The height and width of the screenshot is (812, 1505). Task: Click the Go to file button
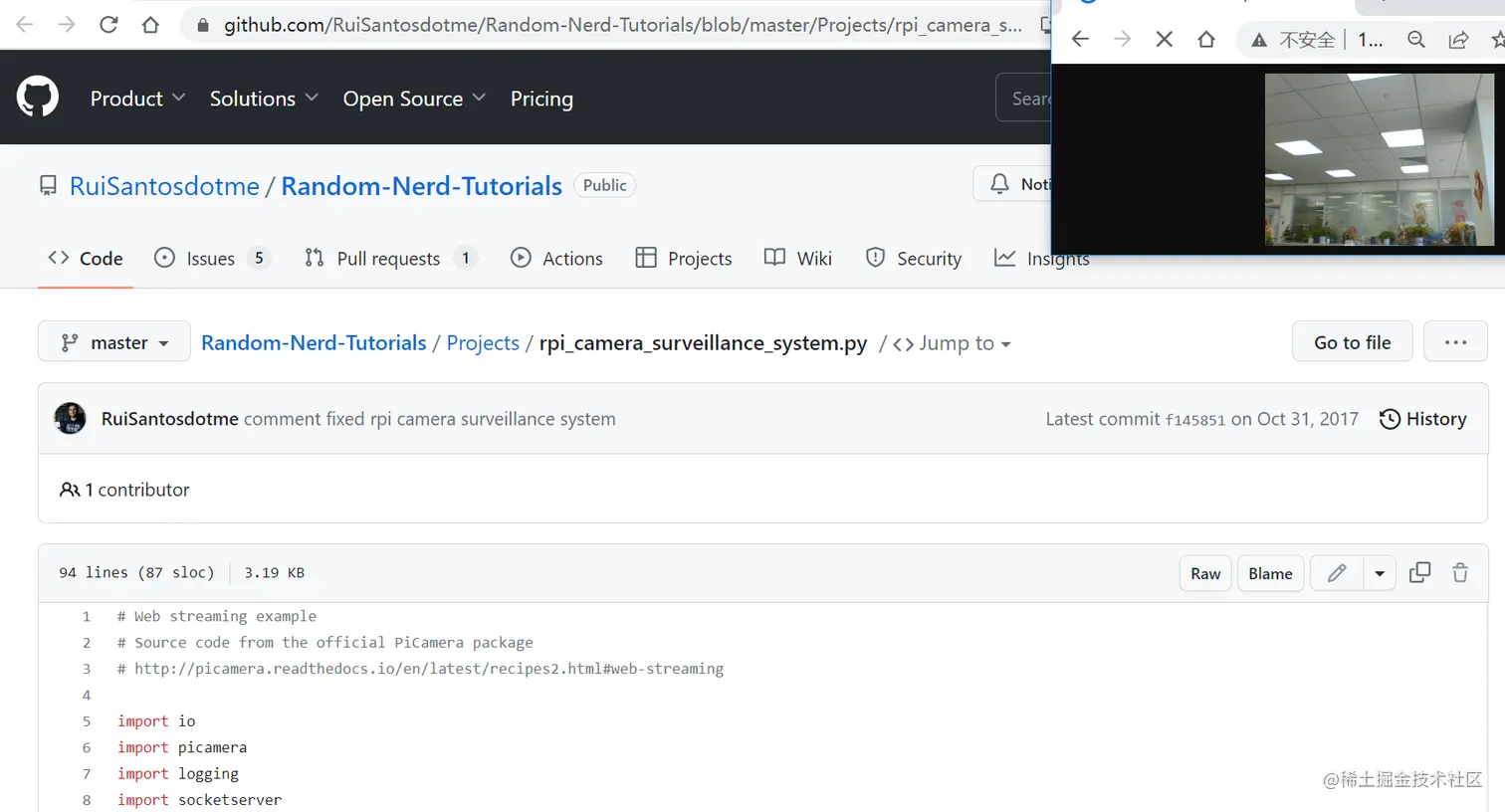[1352, 342]
